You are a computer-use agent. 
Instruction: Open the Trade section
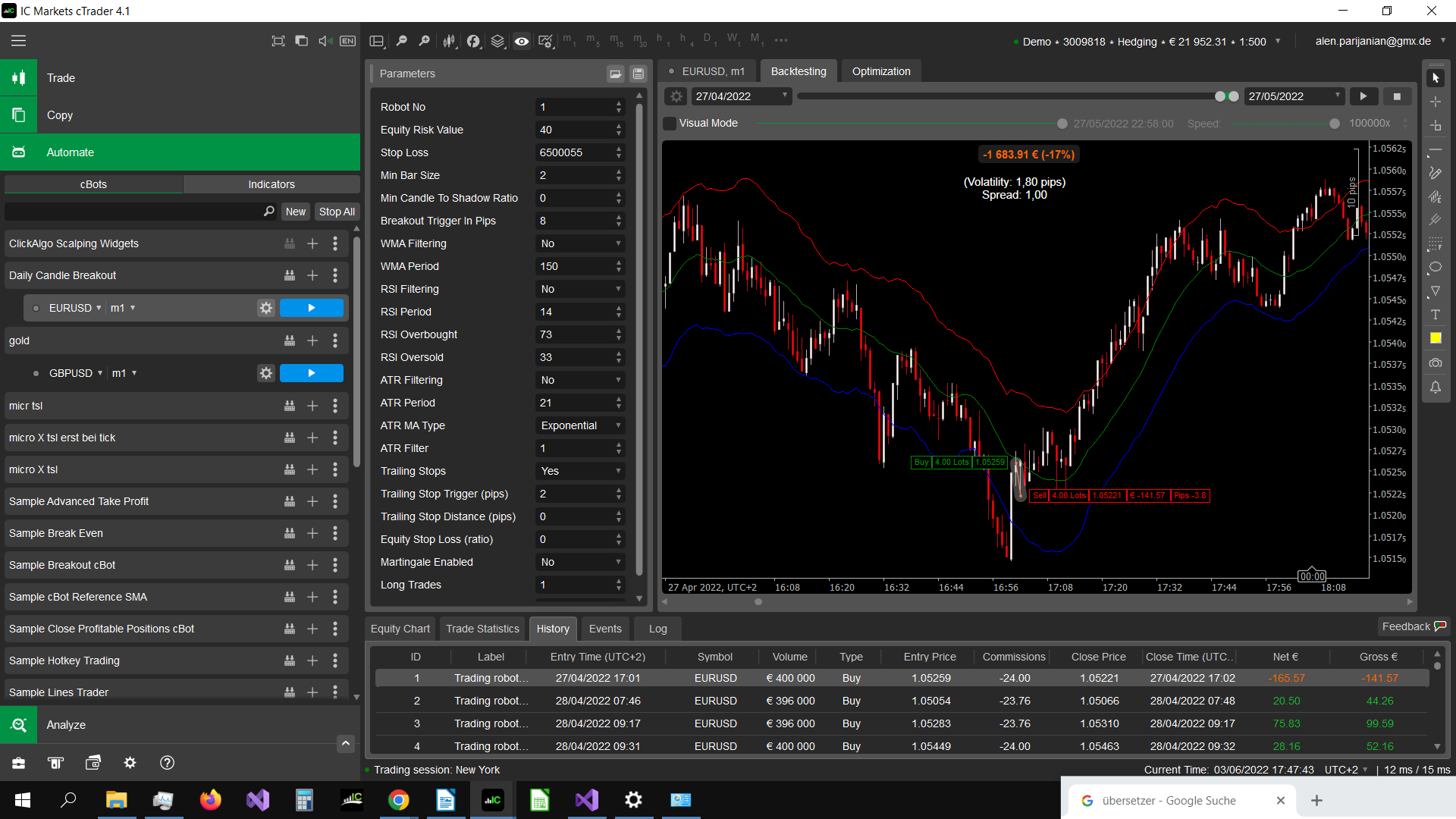pyautogui.click(x=180, y=78)
